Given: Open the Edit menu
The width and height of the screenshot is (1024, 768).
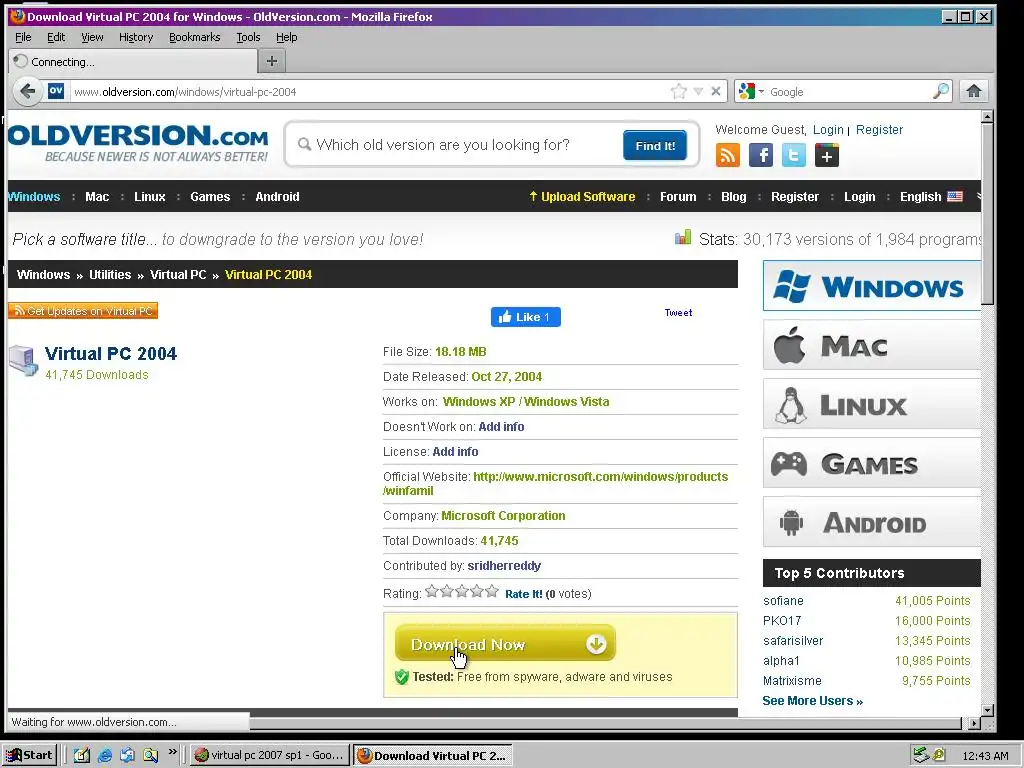Looking at the screenshot, I should point(56,37).
